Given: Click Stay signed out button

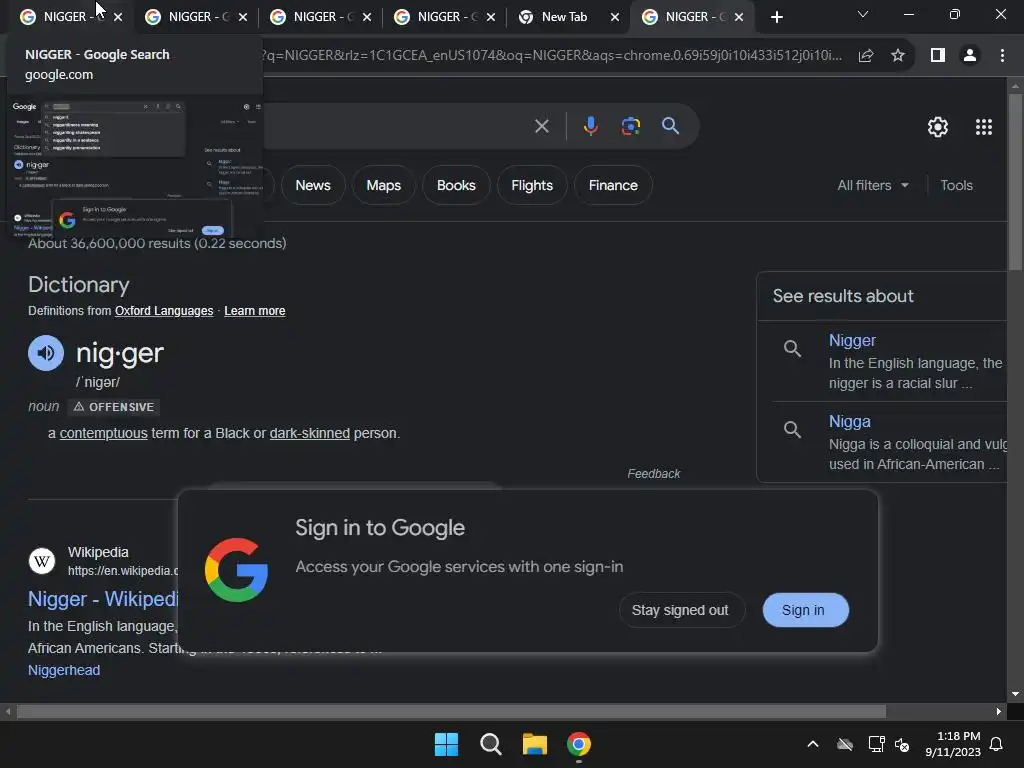Looking at the screenshot, I should click(x=680, y=610).
